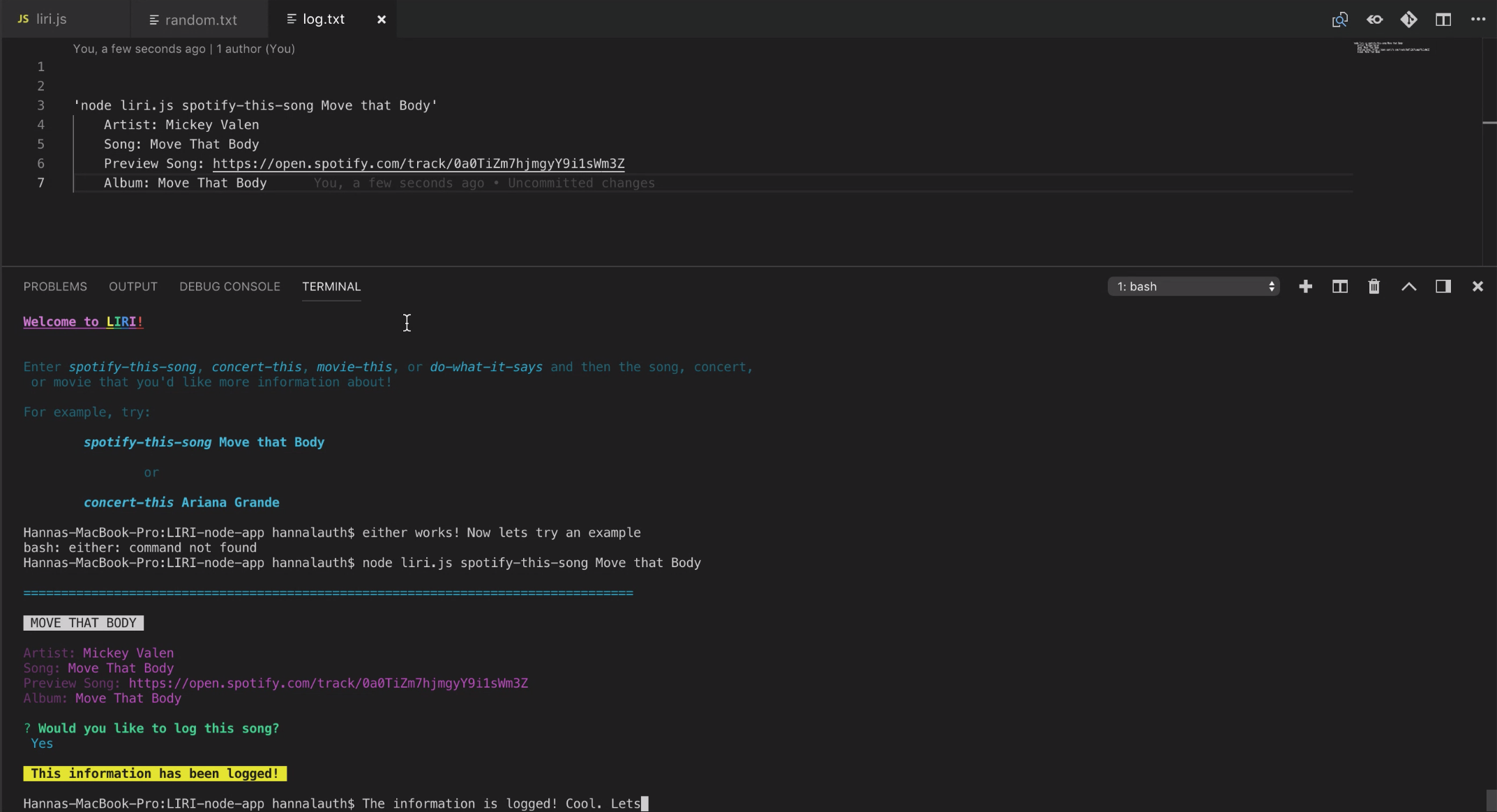Kill the terminal with trash icon
This screenshot has height=812, width=1497.
click(1374, 287)
